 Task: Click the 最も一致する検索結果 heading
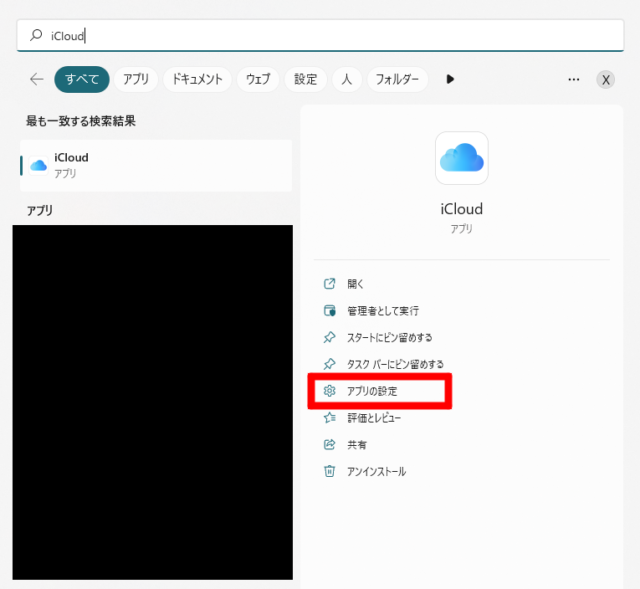81,121
